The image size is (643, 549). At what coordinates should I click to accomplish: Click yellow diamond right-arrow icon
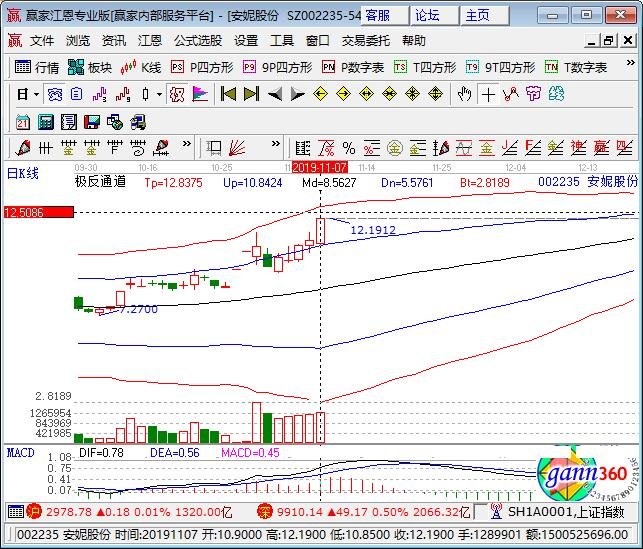[343, 94]
